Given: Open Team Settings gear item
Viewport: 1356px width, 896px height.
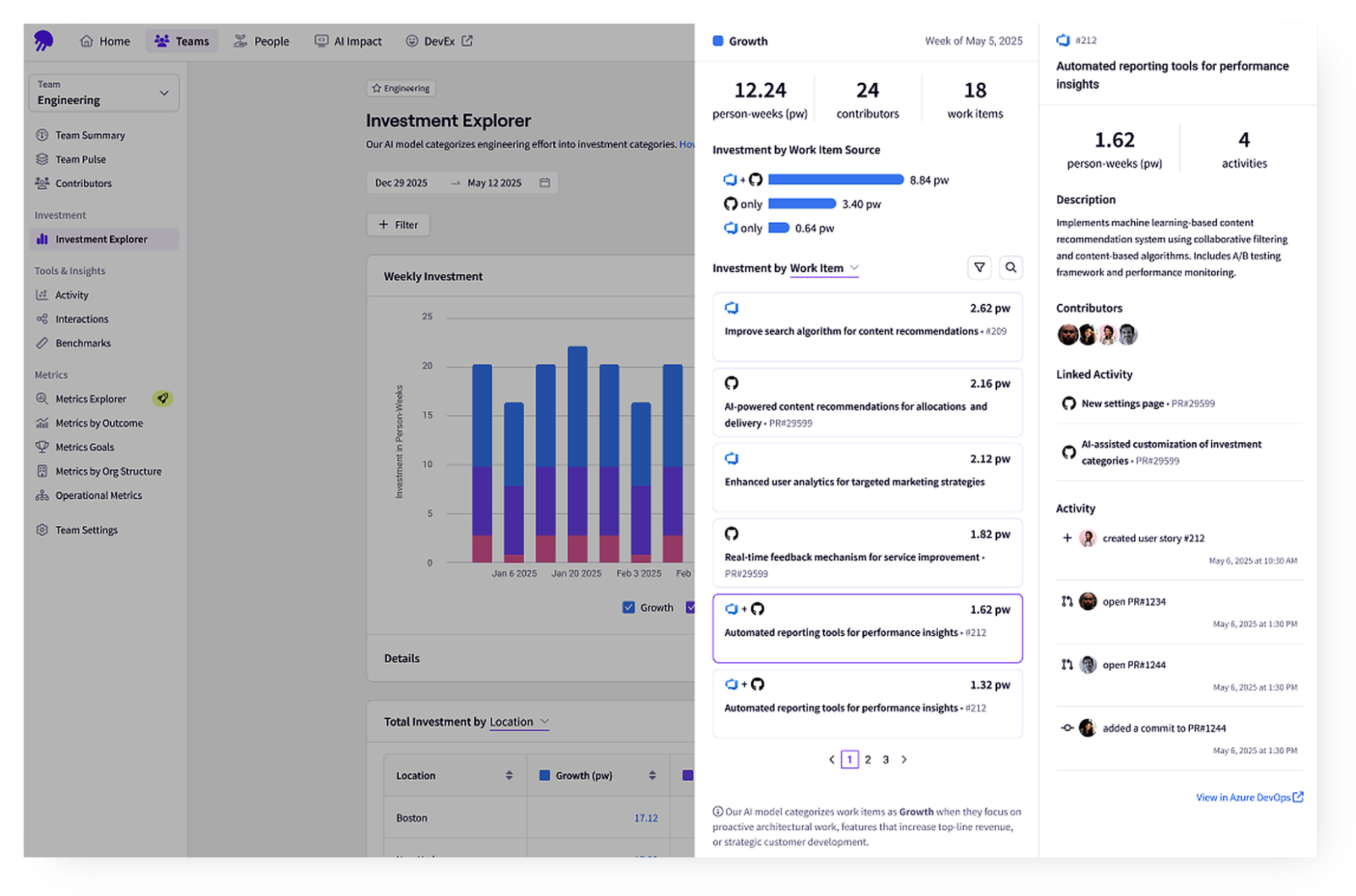Looking at the screenshot, I should pos(85,530).
